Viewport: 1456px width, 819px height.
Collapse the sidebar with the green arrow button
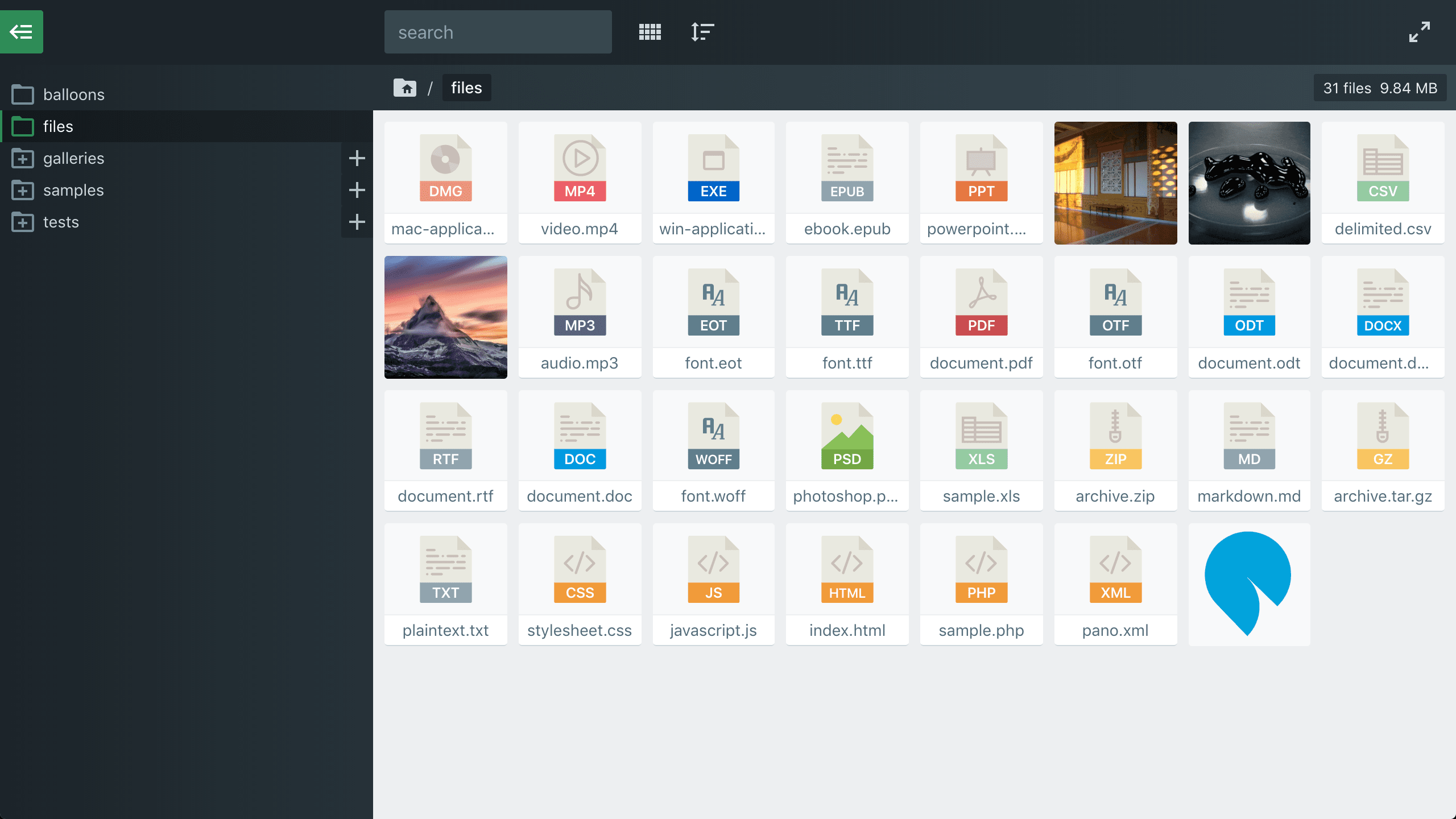pyautogui.click(x=22, y=32)
